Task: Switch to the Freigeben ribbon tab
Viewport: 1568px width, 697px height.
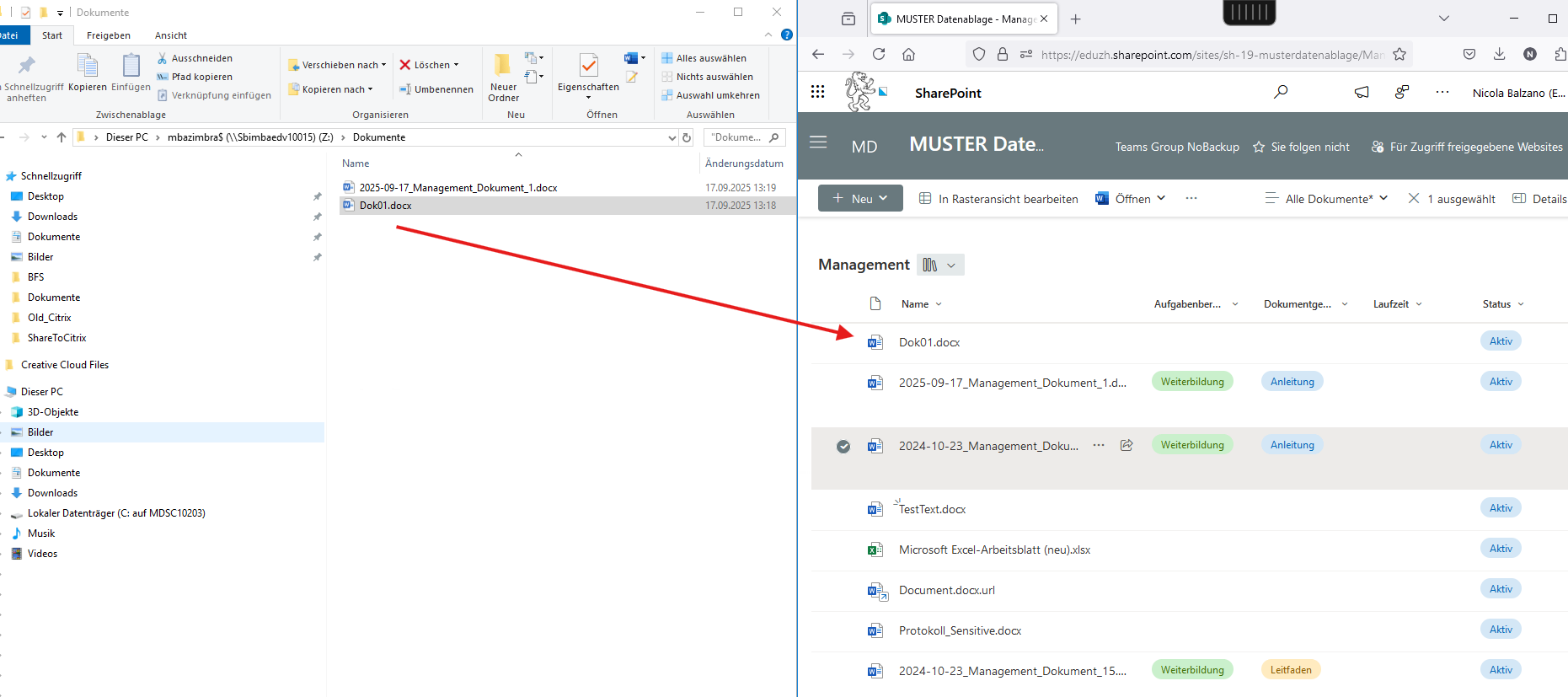Action: pos(109,35)
